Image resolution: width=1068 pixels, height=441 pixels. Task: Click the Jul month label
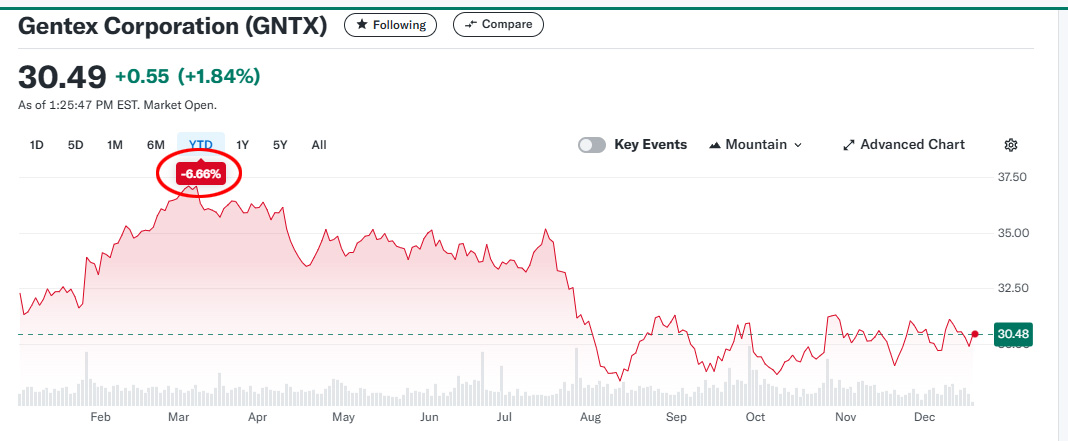pyautogui.click(x=505, y=417)
